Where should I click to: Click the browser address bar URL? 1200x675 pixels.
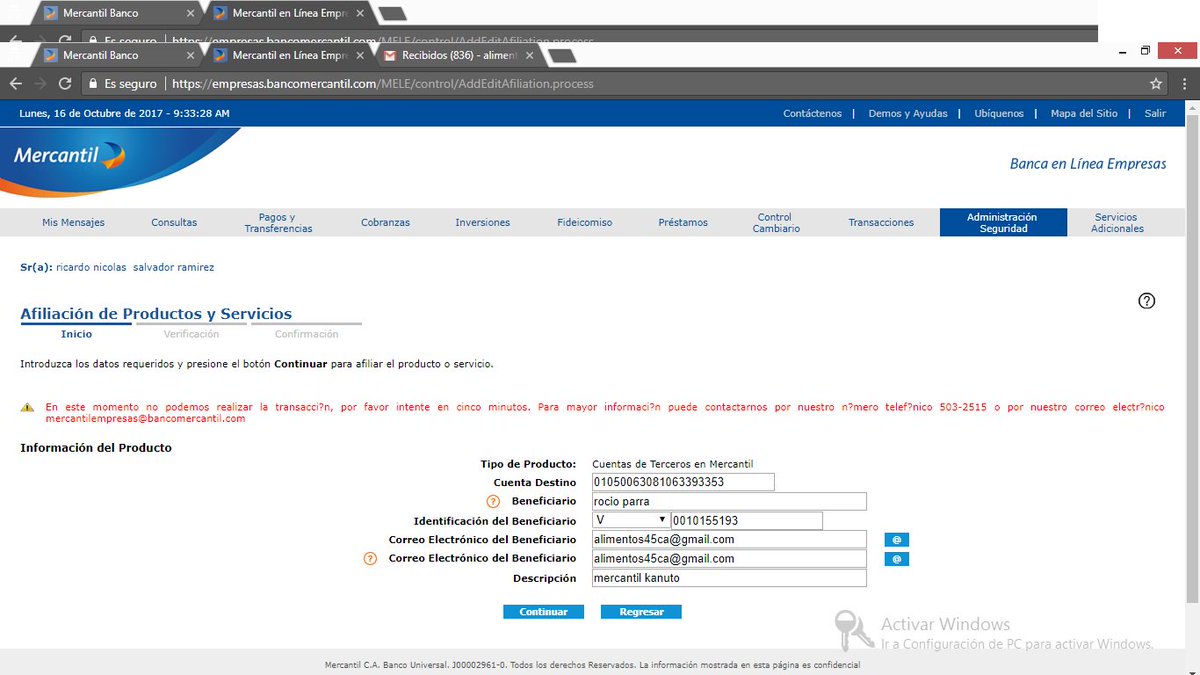(383, 84)
